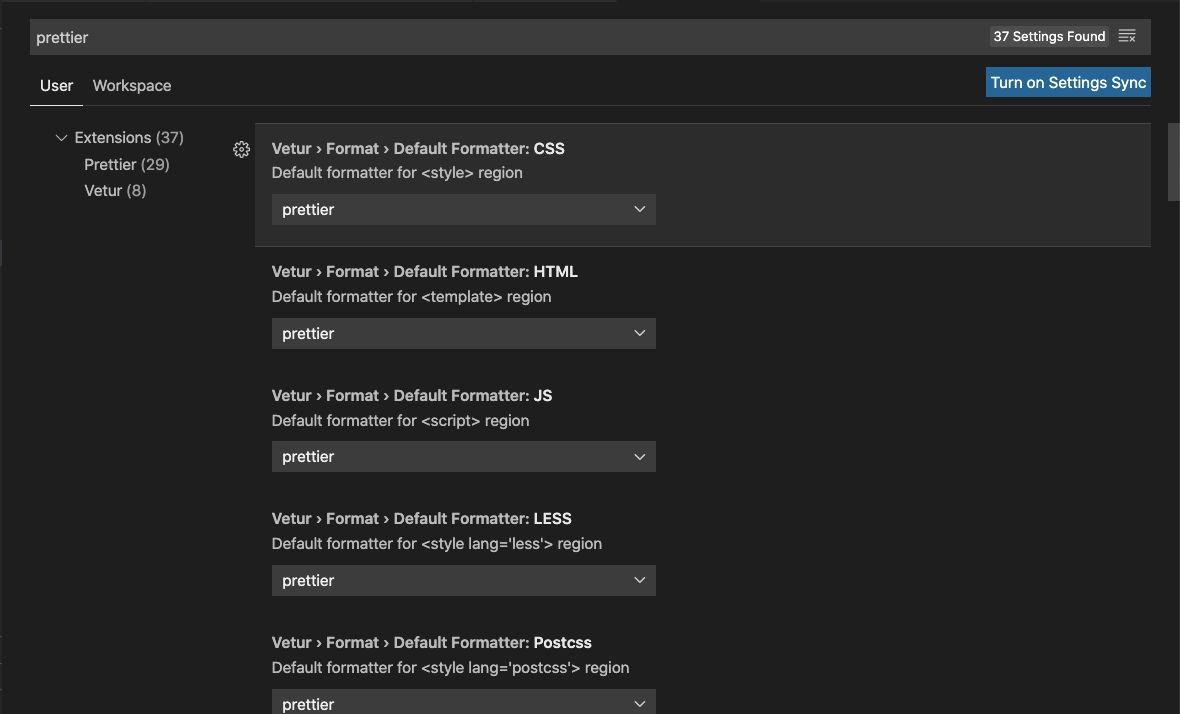Image resolution: width=1180 pixels, height=714 pixels.
Task: Click the 37 Settings Found badge
Action: 1049,36
